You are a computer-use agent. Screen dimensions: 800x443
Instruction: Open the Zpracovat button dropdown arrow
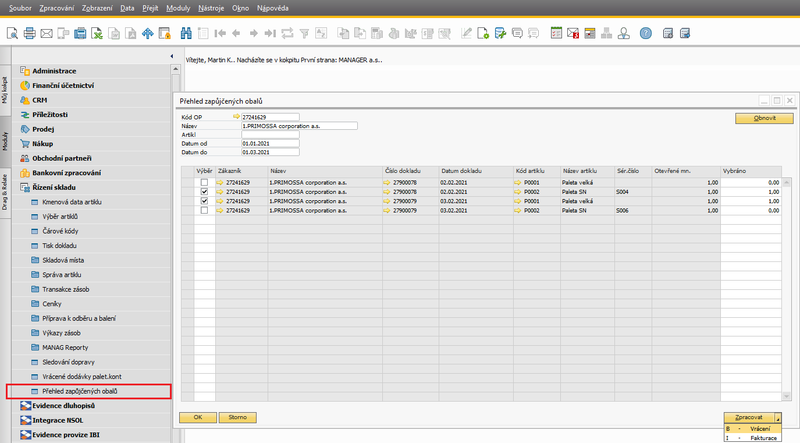click(778, 417)
